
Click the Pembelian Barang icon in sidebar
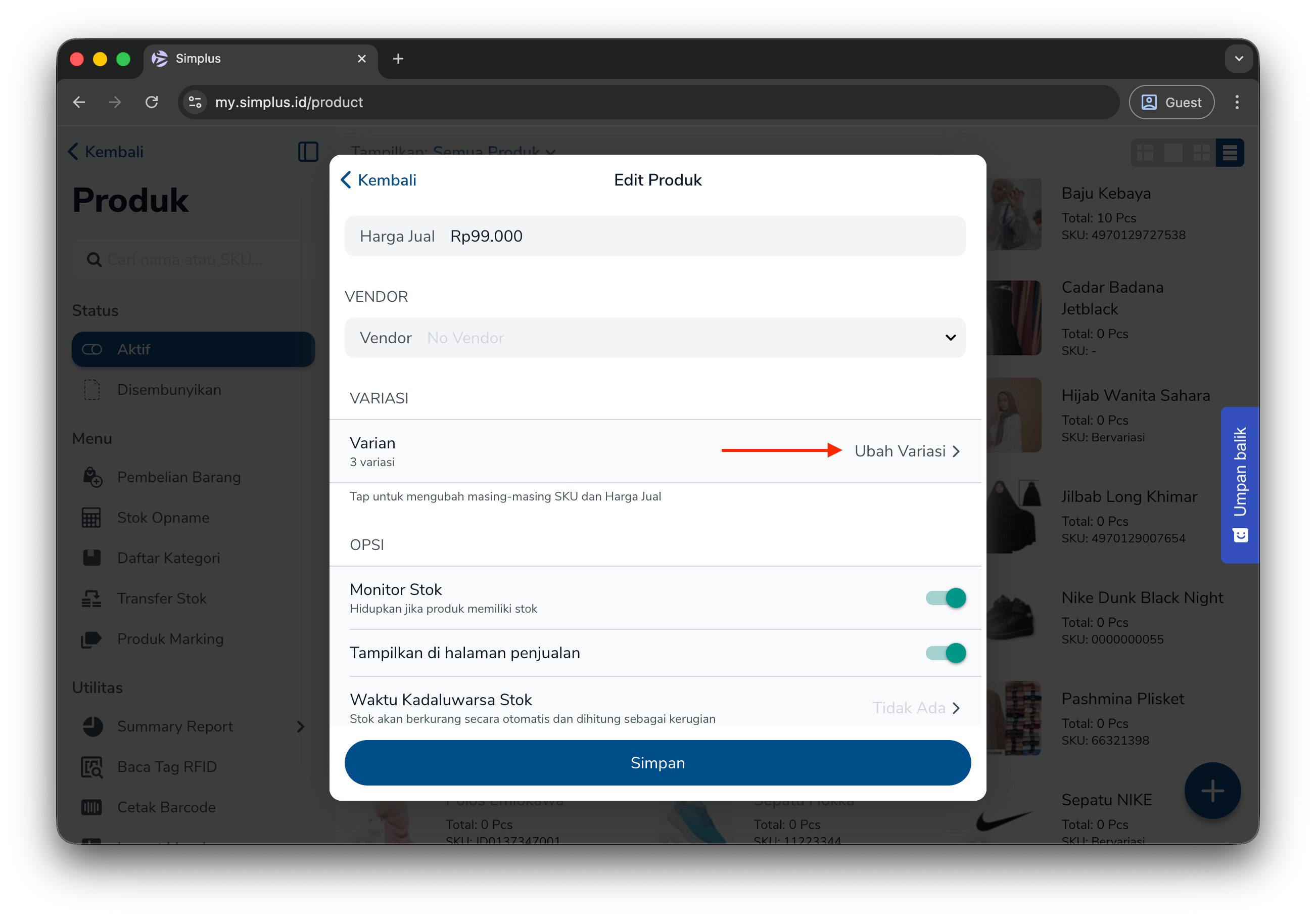[91, 477]
